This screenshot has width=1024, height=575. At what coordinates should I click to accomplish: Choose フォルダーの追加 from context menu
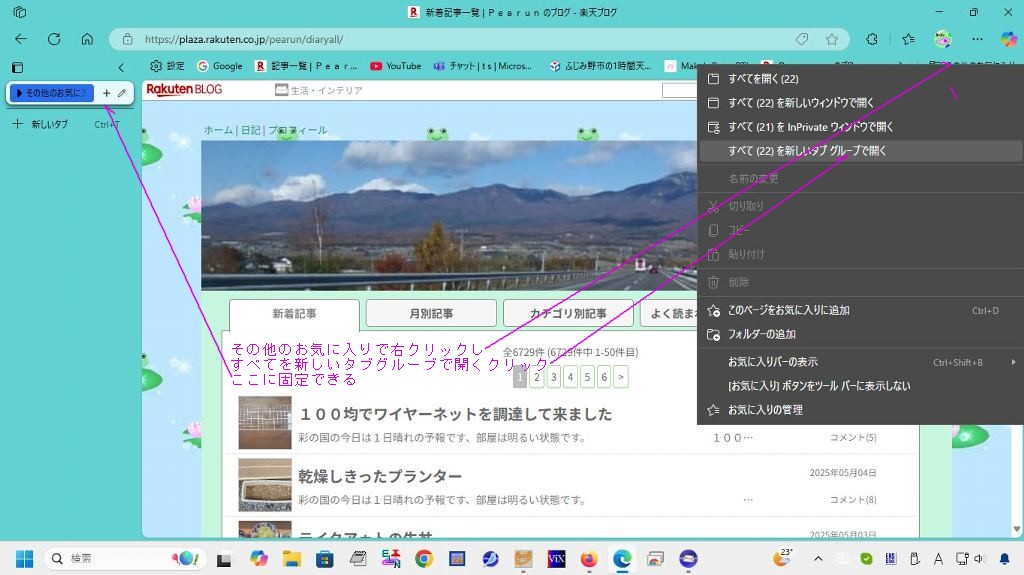pyautogui.click(x=761, y=334)
